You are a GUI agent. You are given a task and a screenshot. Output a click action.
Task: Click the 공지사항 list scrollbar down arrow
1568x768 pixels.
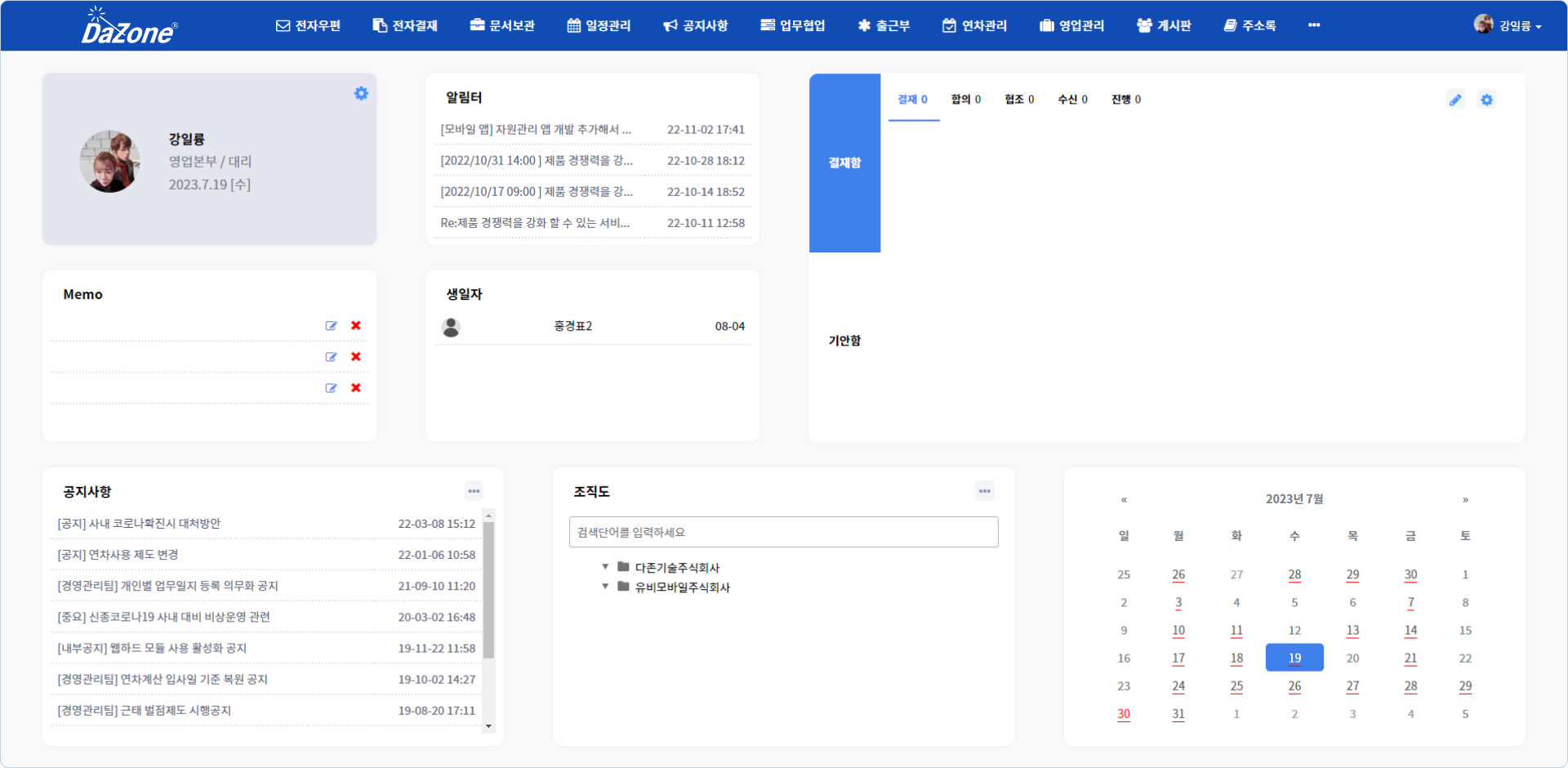488,726
